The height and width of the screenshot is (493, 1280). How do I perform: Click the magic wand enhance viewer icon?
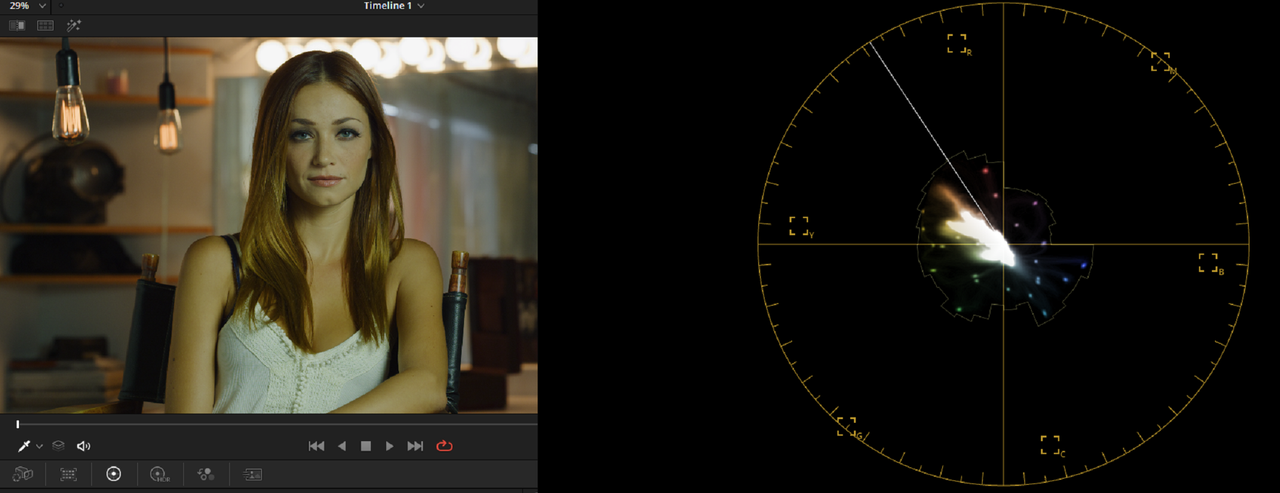coord(74,25)
